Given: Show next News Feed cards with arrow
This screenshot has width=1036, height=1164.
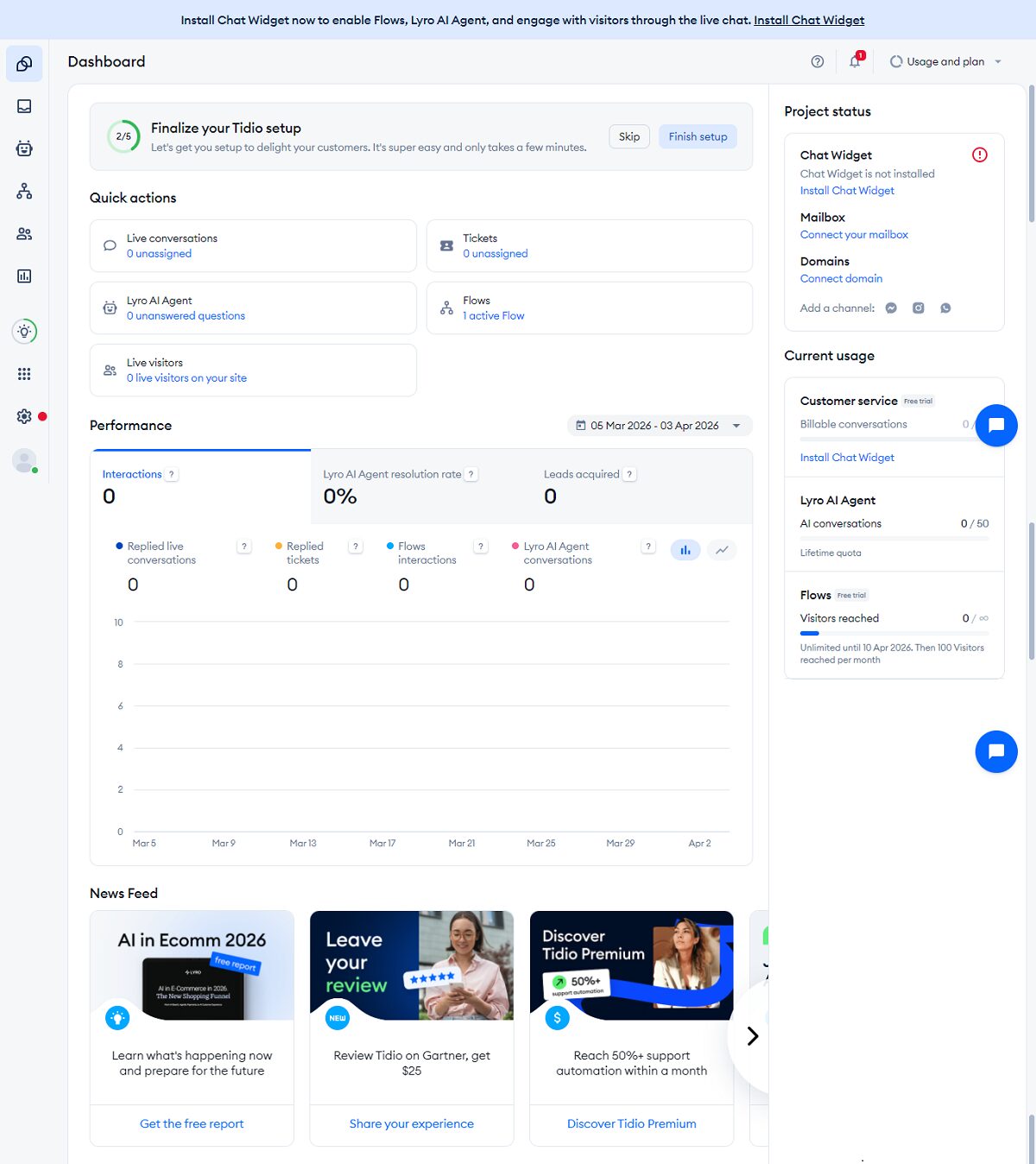Looking at the screenshot, I should [x=751, y=1035].
